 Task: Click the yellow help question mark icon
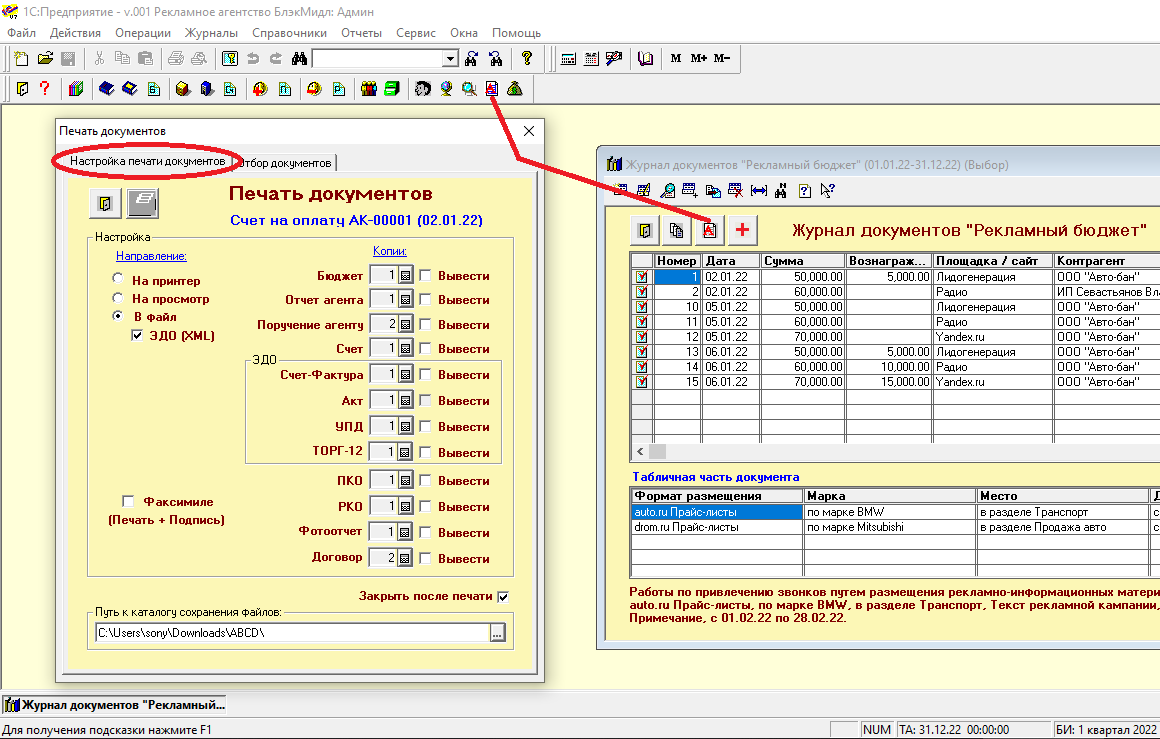point(527,58)
